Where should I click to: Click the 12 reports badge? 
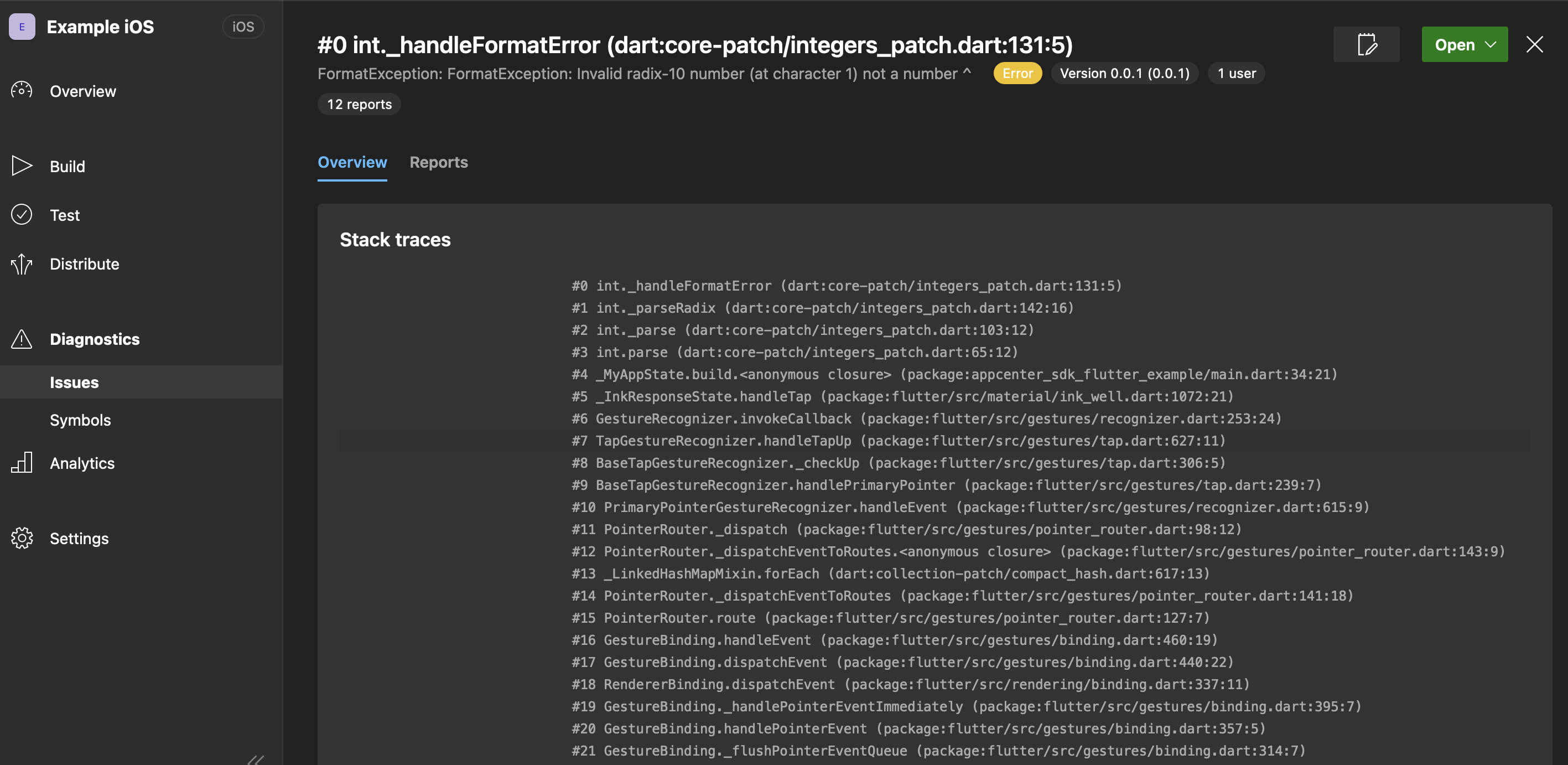(359, 104)
